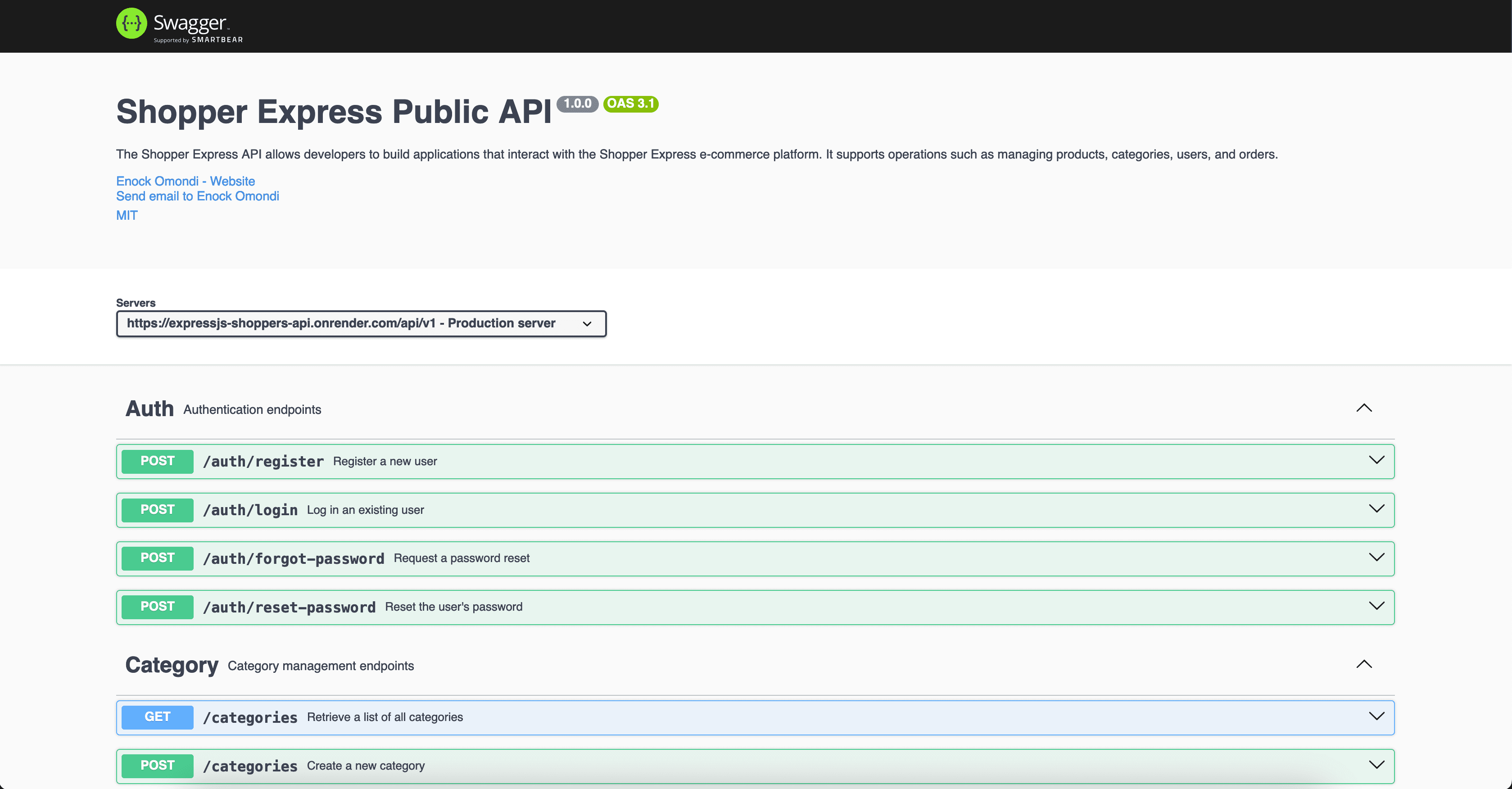
Task: Expand /auth/forgot-password chevron arrow
Action: [x=1376, y=558]
